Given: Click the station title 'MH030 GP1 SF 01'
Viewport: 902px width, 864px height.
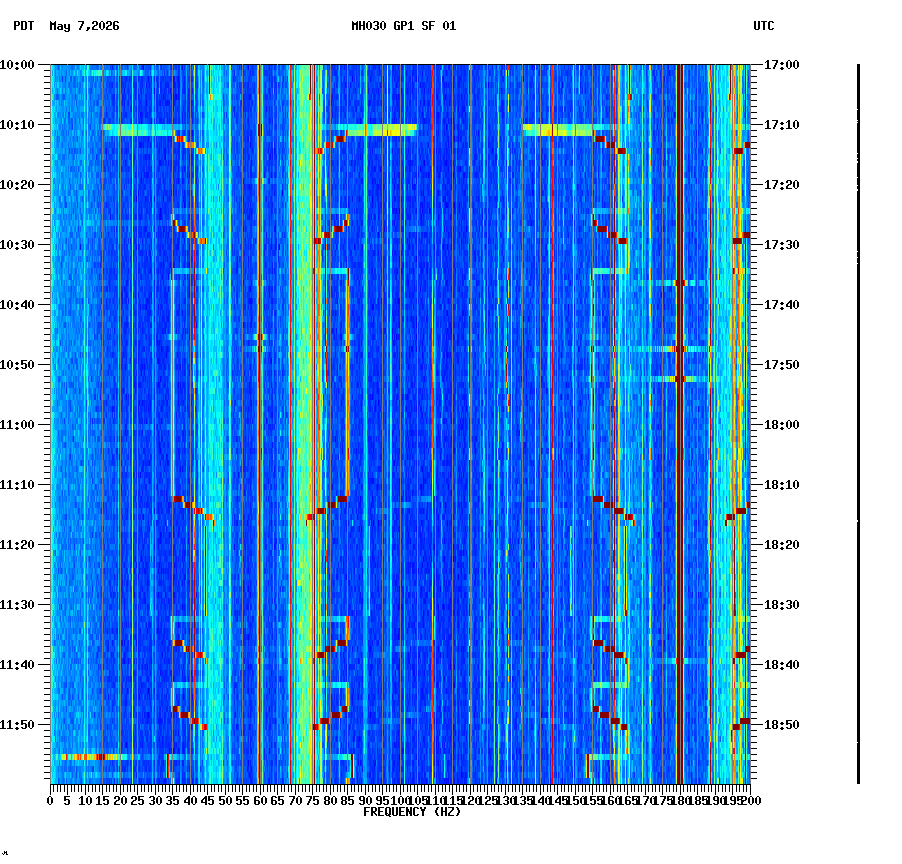Looking at the screenshot, I should (x=404, y=26).
